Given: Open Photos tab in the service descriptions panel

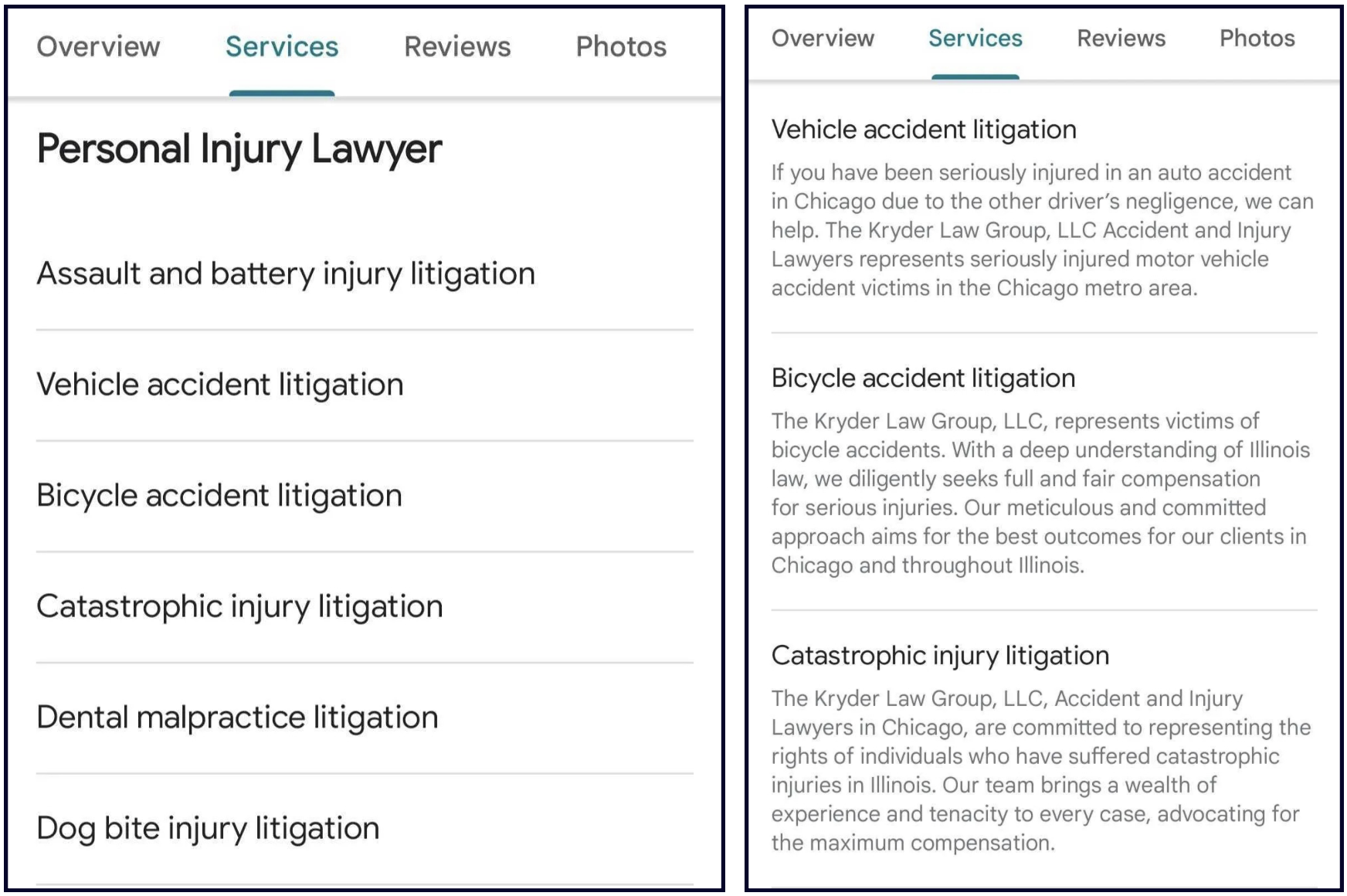Looking at the screenshot, I should (x=1257, y=39).
